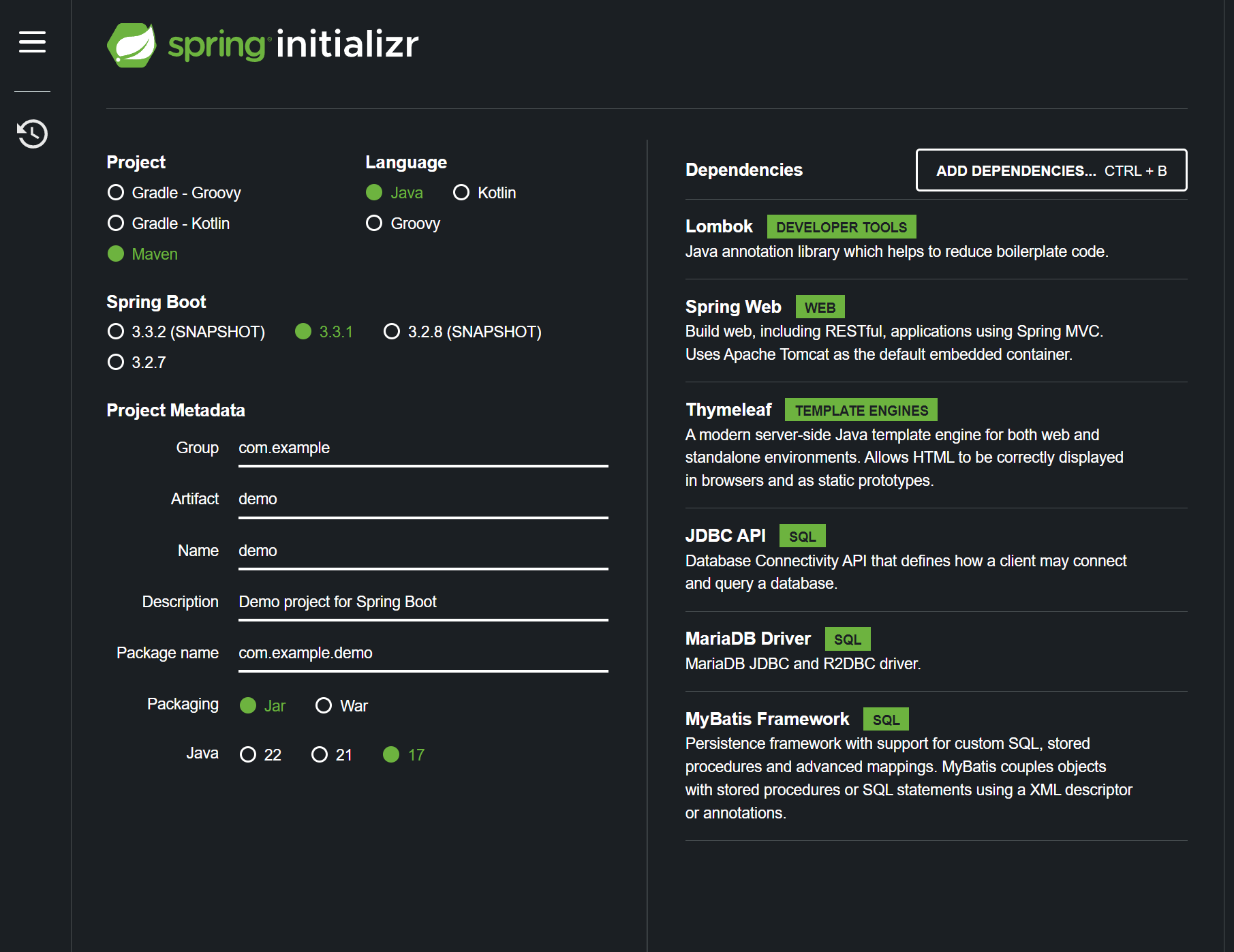
Task: Edit the Artifact metadata field
Action: tap(422, 499)
